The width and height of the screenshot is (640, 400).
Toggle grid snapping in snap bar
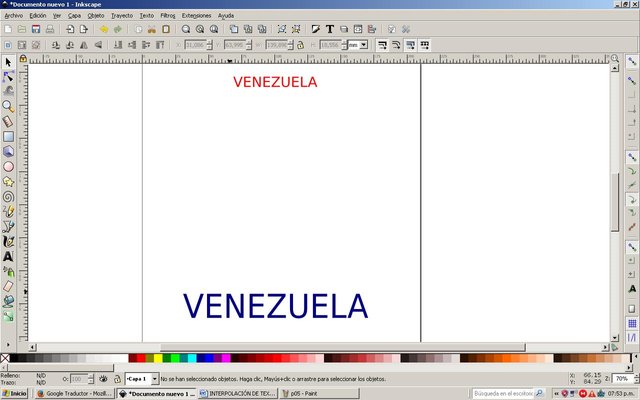(632, 324)
